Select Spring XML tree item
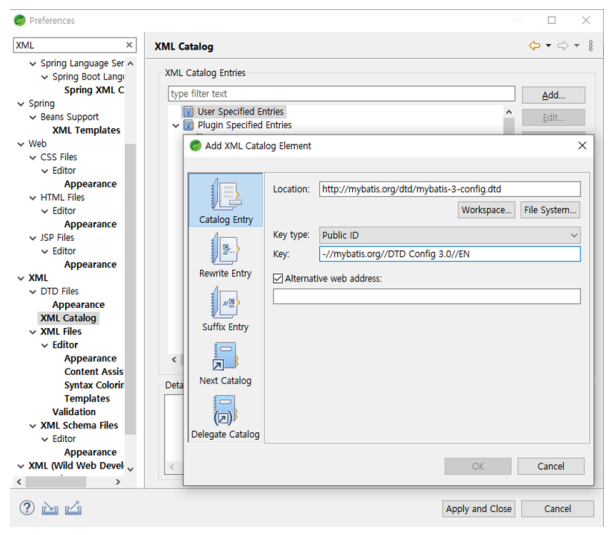615x535 pixels. (94, 90)
